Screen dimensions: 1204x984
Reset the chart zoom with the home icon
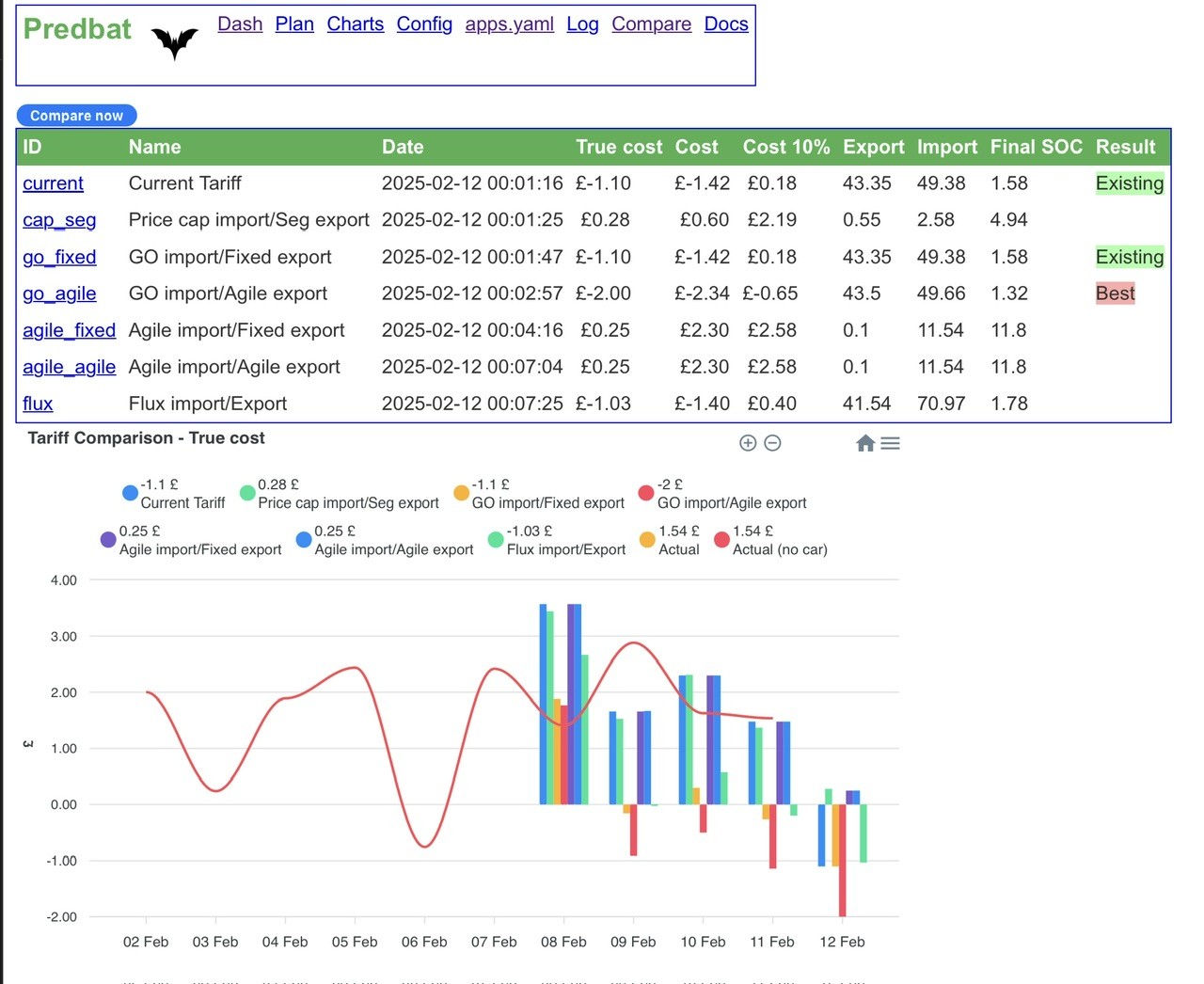pyautogui.click(x=865, y=443)
